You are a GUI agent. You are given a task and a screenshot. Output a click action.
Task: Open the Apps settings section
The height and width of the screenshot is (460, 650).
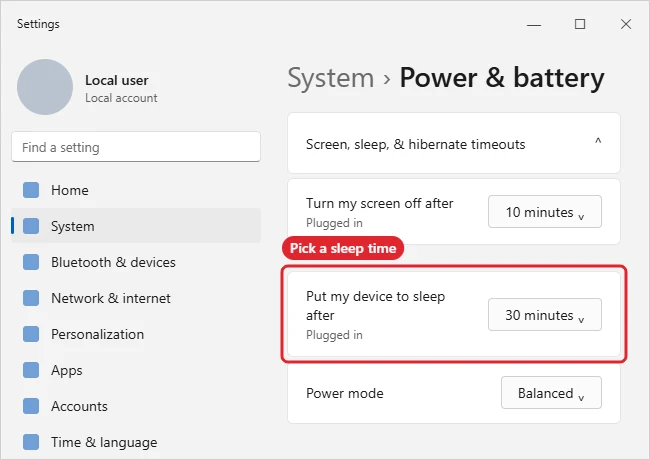pyautogui.click(x=136, y=370)
